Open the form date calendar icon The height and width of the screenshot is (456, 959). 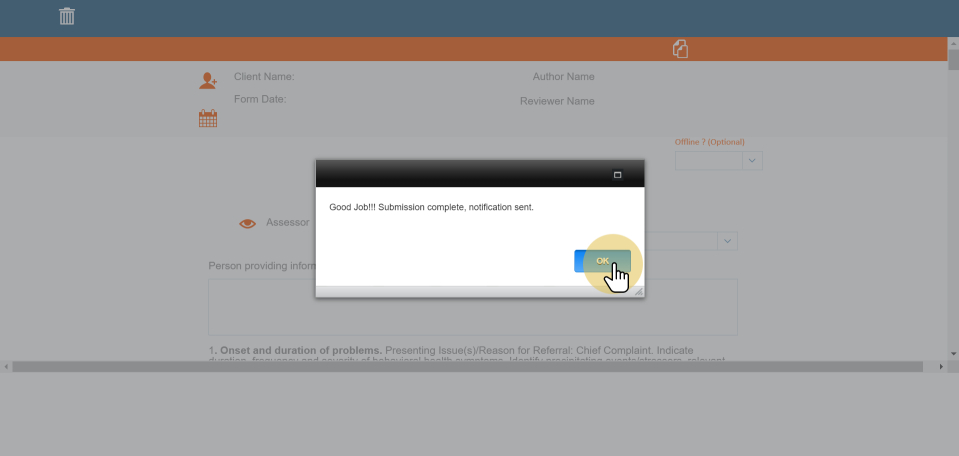pyautogui.click(x=207, y=119)
